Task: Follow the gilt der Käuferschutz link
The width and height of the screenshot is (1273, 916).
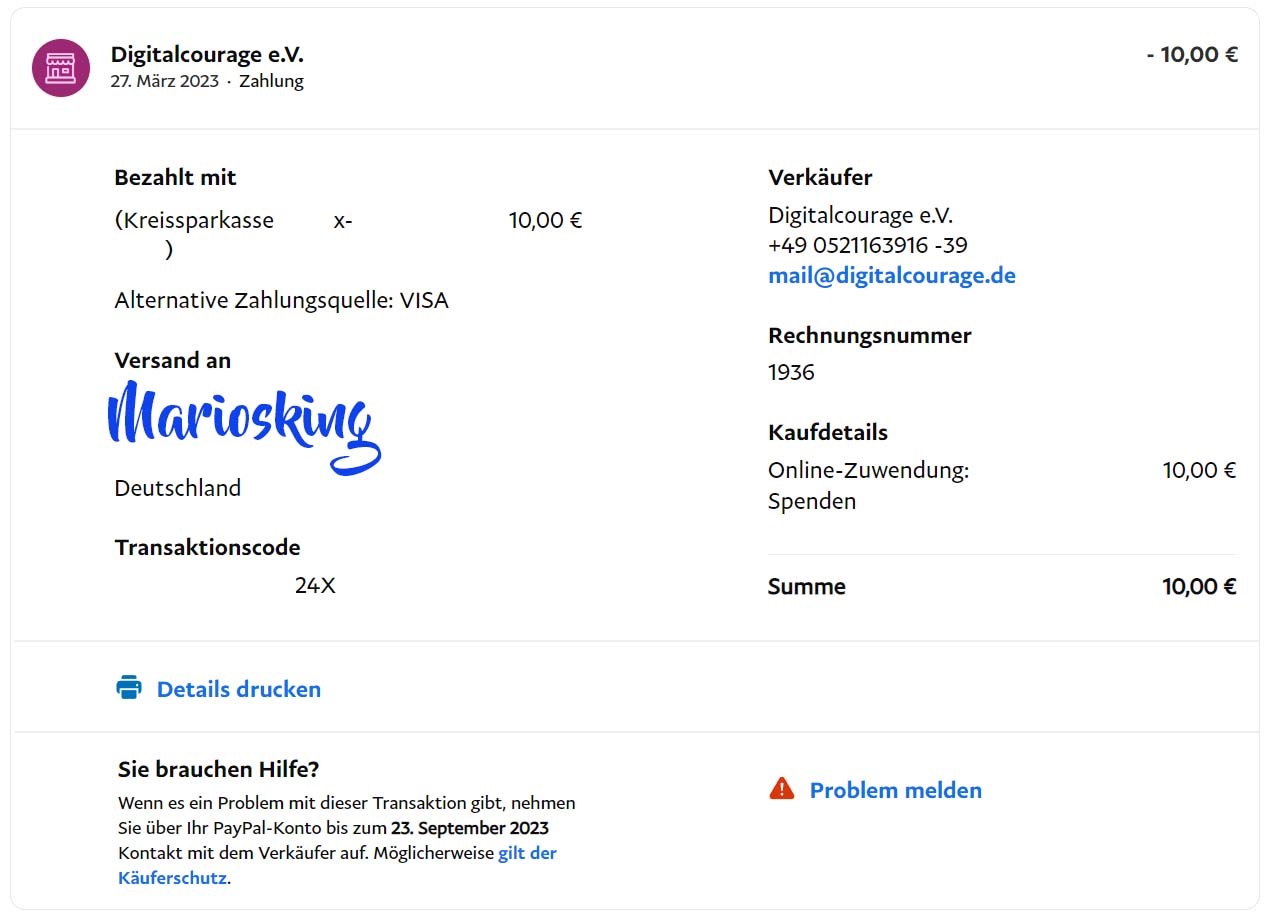Action: click(x=527, y=853)
